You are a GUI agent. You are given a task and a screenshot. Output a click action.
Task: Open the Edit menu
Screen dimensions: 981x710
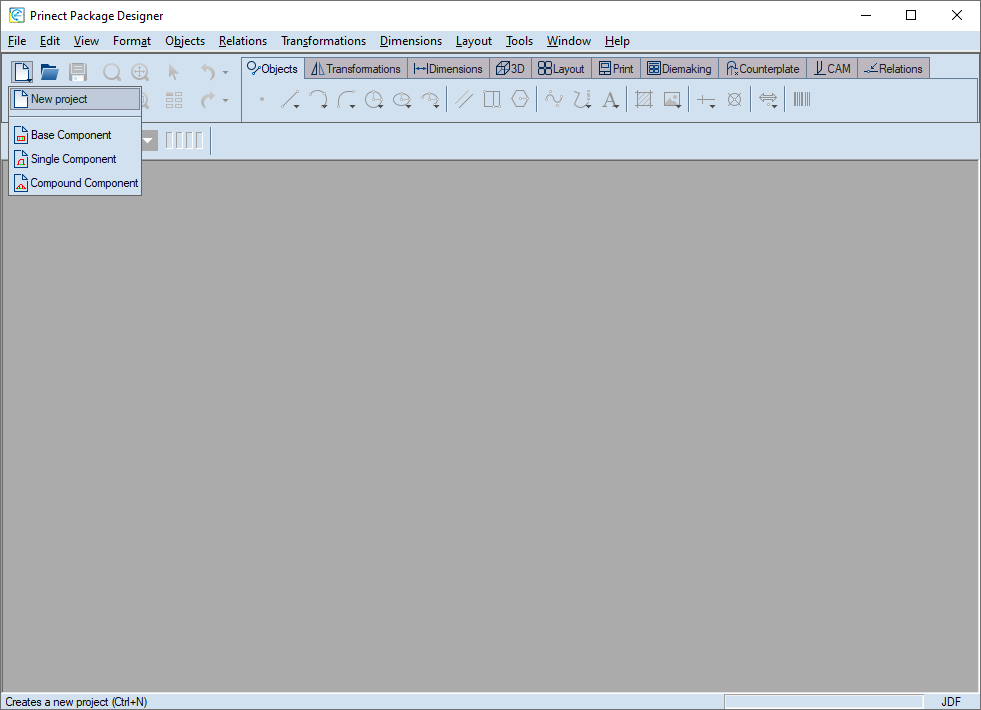tap(49, 41)
